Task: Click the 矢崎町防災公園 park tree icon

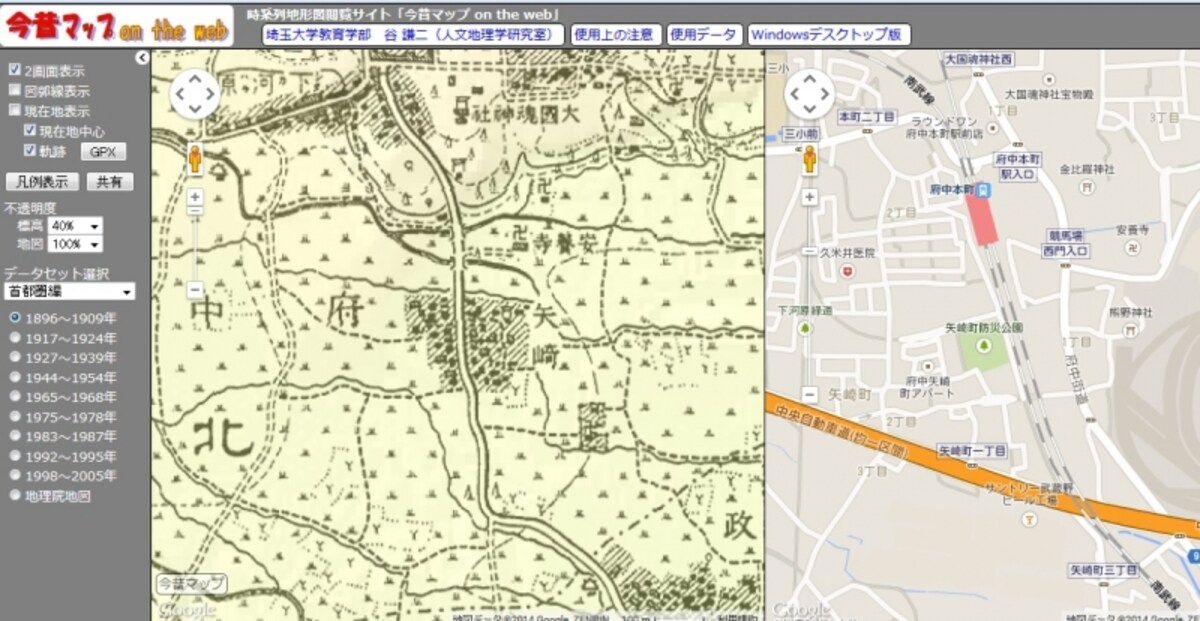Action: [983, 346]
